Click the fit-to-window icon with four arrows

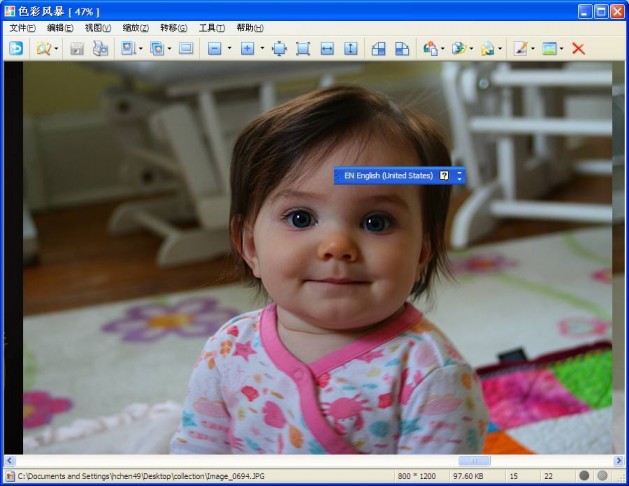click(x=279, y=48)
